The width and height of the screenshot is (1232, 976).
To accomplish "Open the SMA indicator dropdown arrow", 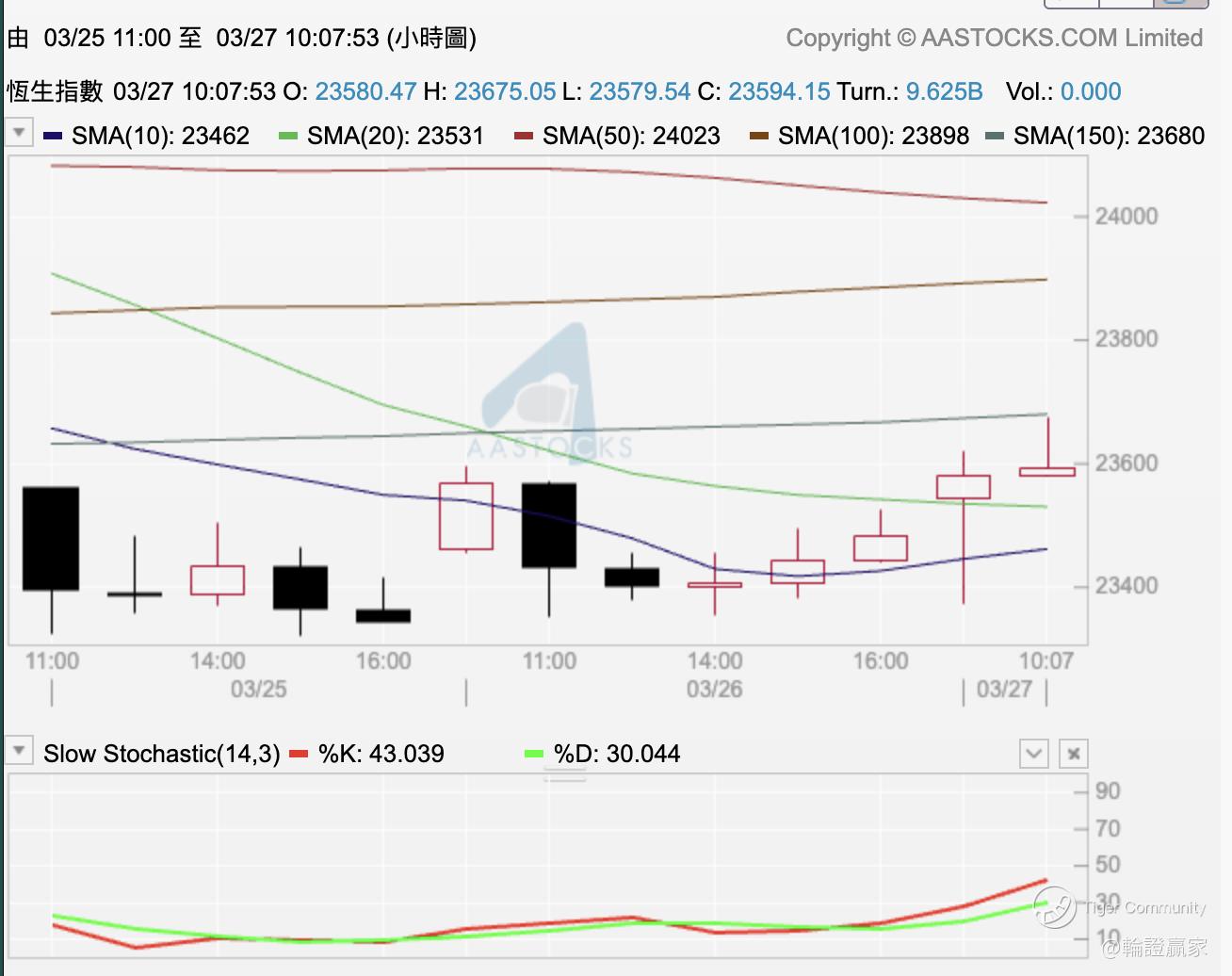I will 19,132.
